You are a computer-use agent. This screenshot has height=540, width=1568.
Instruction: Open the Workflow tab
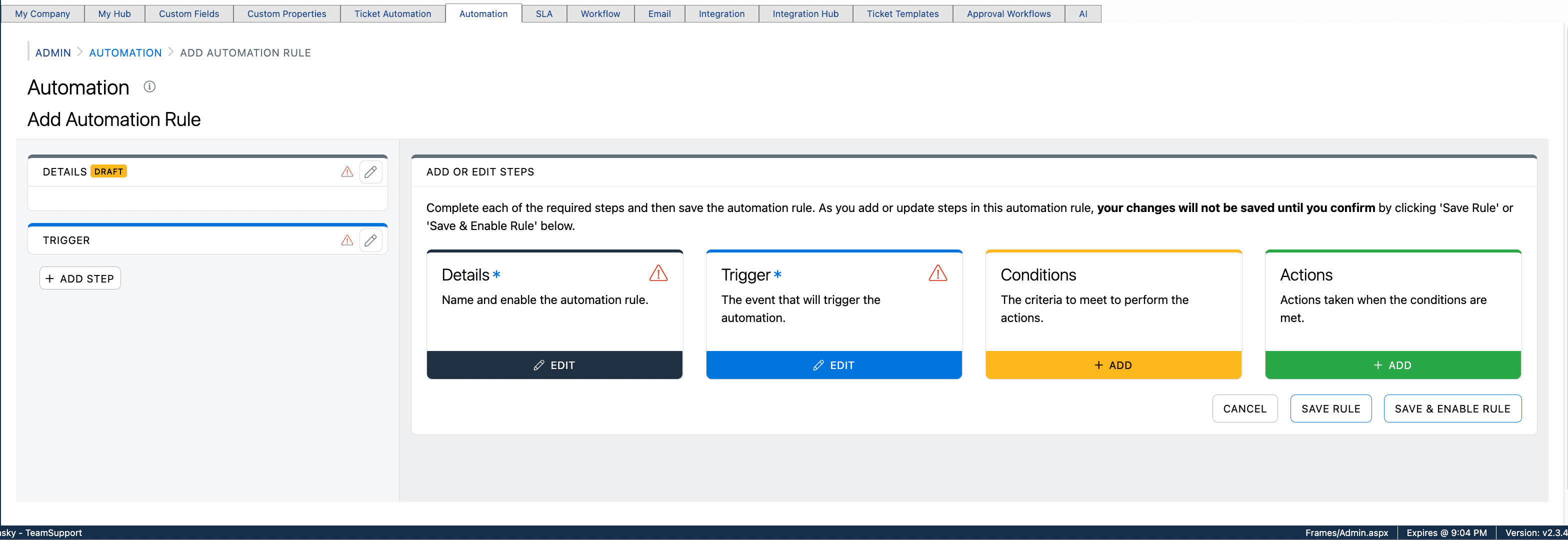(x=600, y=13)
